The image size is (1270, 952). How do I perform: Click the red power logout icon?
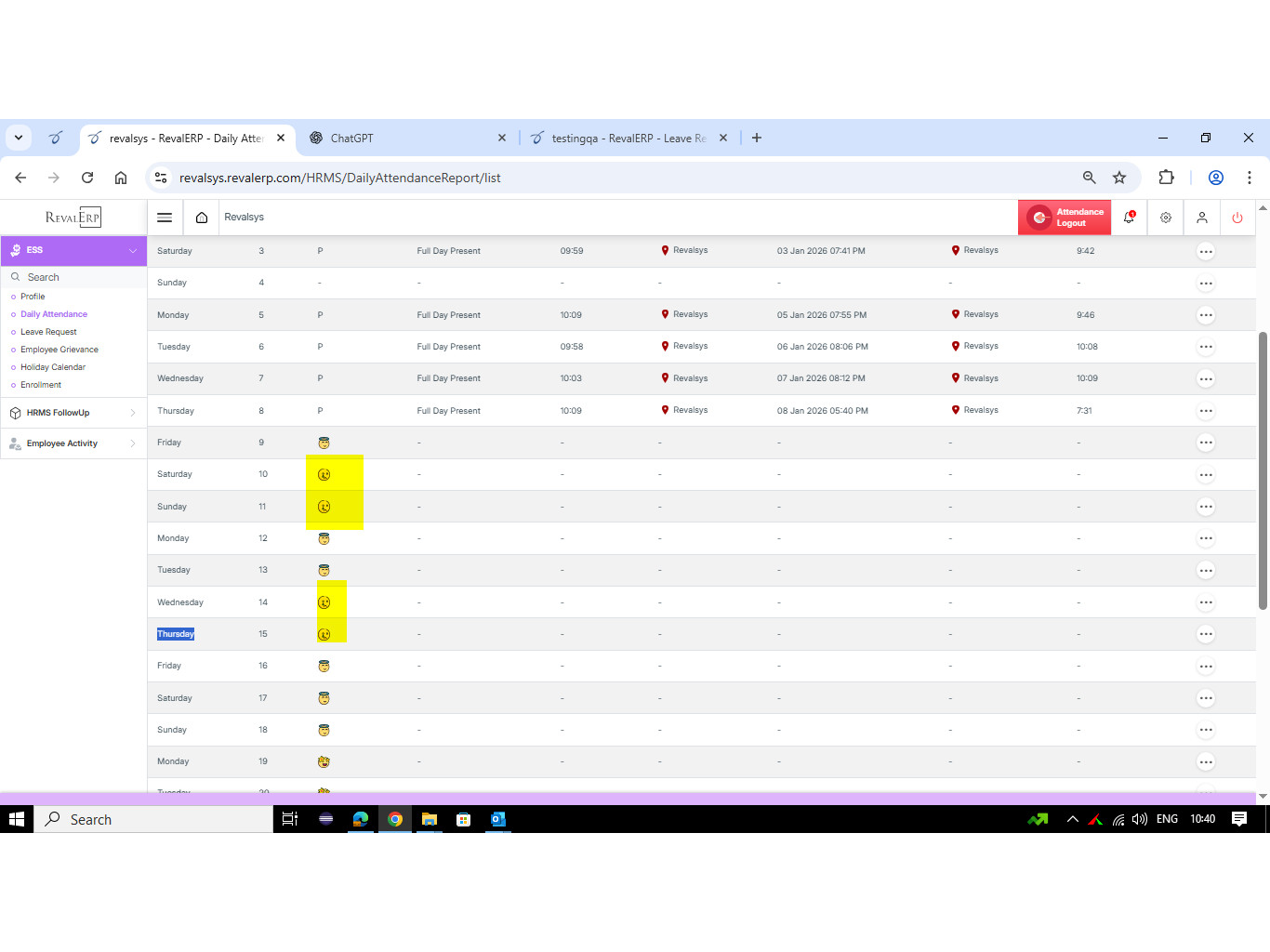click(x=1237, y=218)
